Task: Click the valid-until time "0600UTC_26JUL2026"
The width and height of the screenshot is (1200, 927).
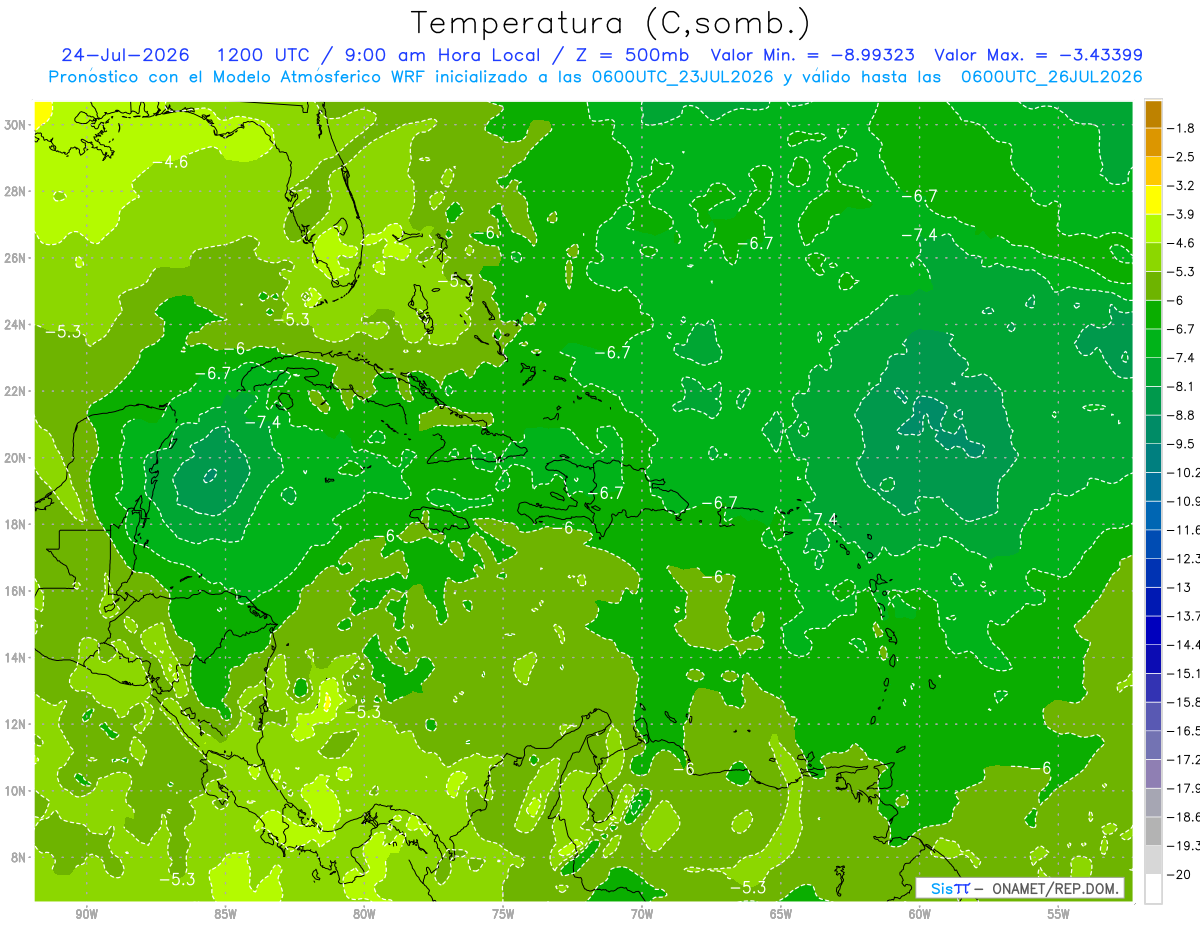Action: pyautogui.click(x=1051, y=77)
